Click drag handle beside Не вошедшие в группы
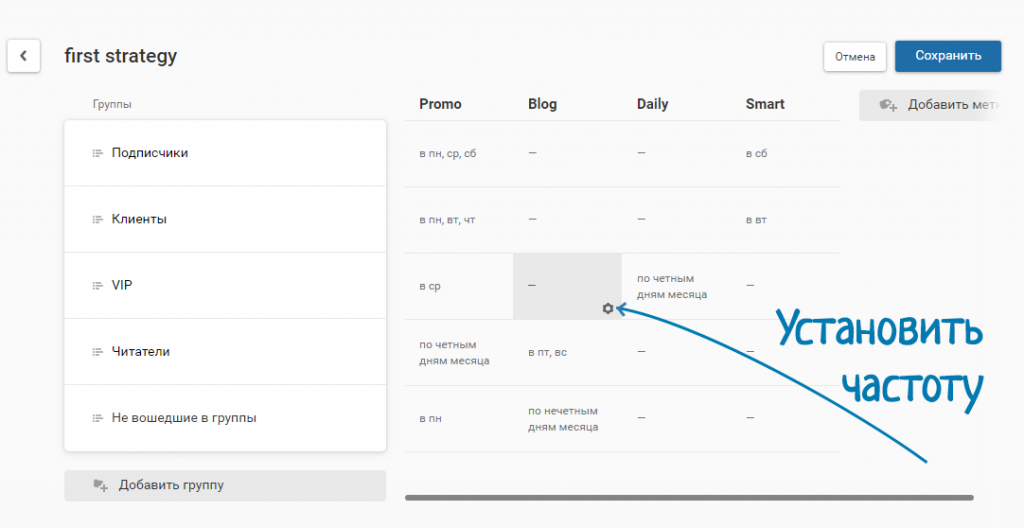This screenshot has height=528, width=1024. click(97, 418)
